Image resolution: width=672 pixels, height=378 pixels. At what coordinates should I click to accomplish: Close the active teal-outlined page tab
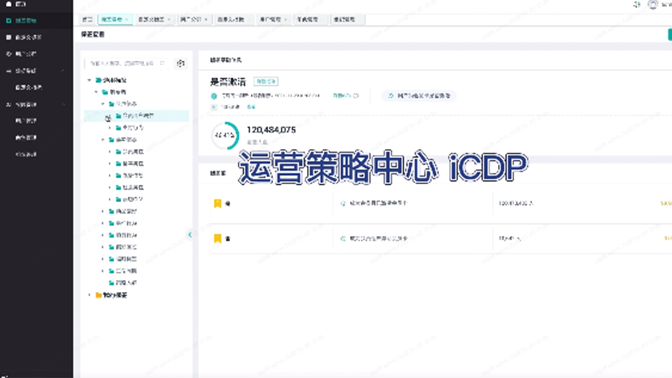[127, 20]
